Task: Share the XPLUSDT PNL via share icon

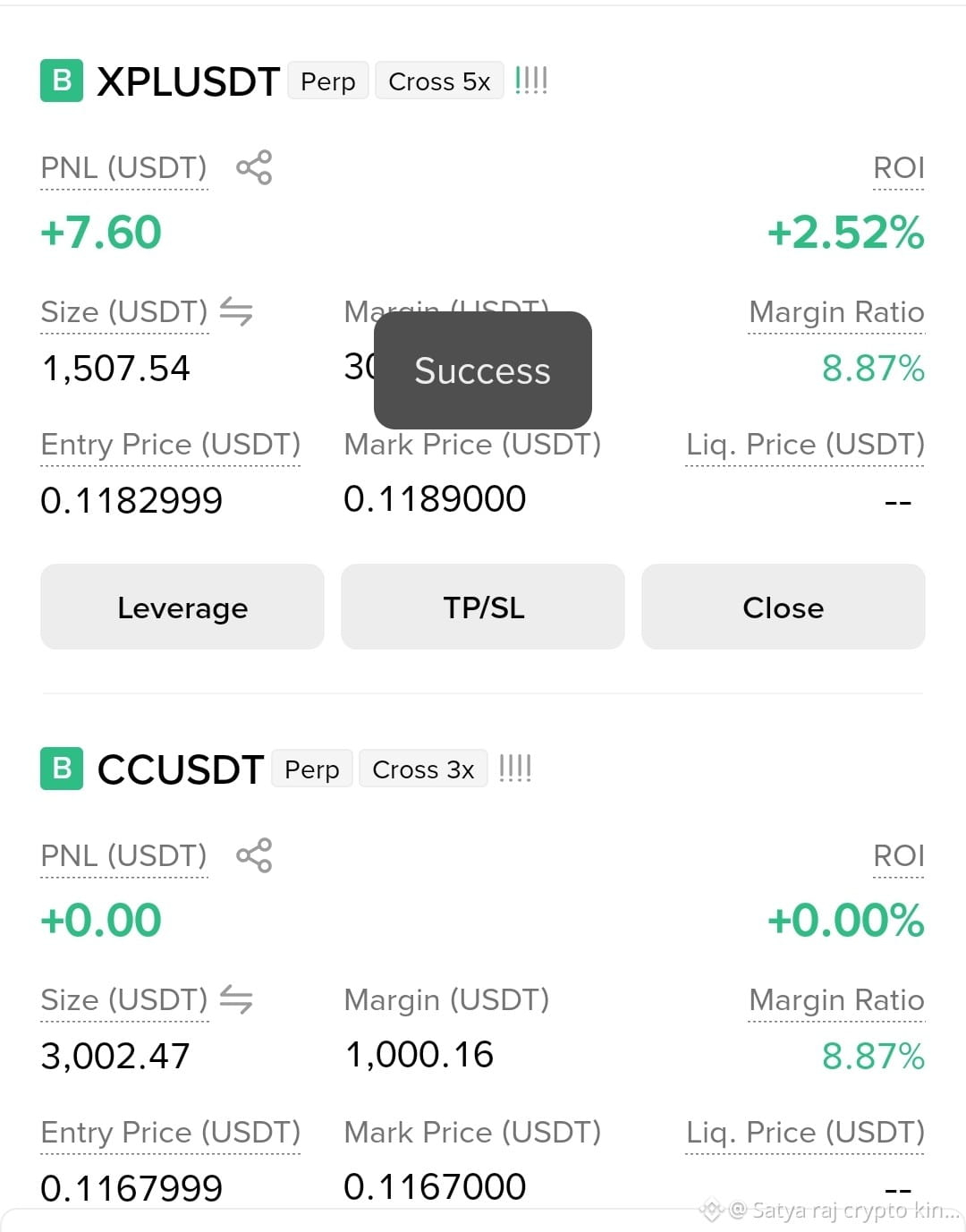Action: tap(254, 167)
